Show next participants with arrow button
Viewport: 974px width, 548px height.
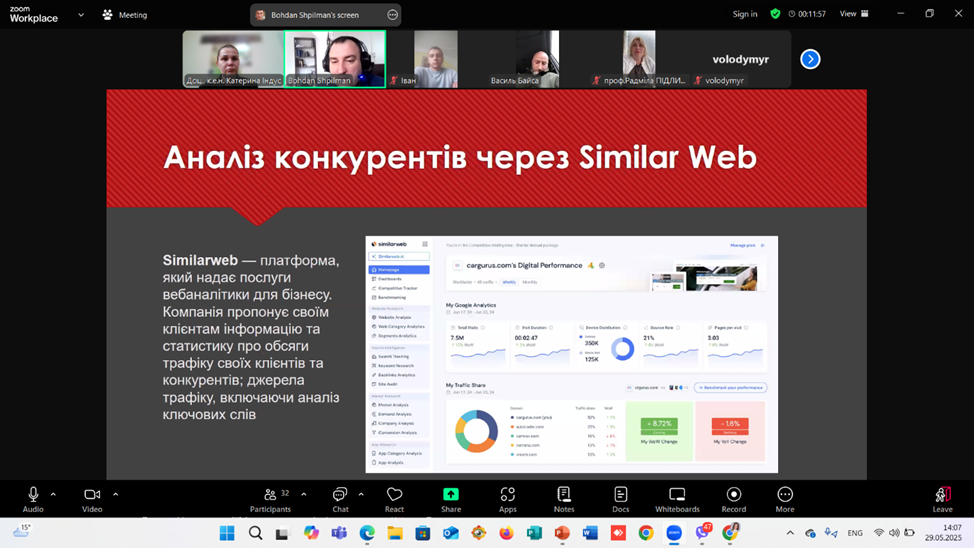point(810,59)
